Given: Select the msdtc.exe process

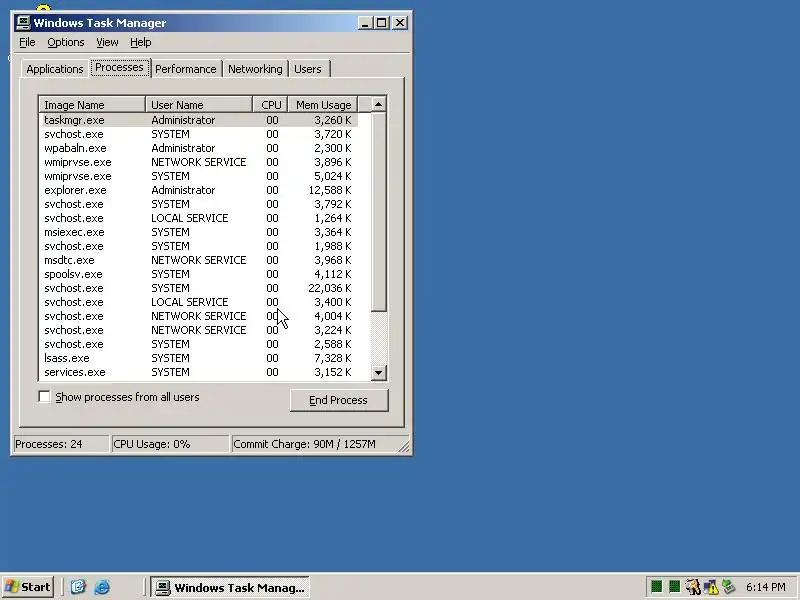Looking at the screenshot, I should (198, 260).
